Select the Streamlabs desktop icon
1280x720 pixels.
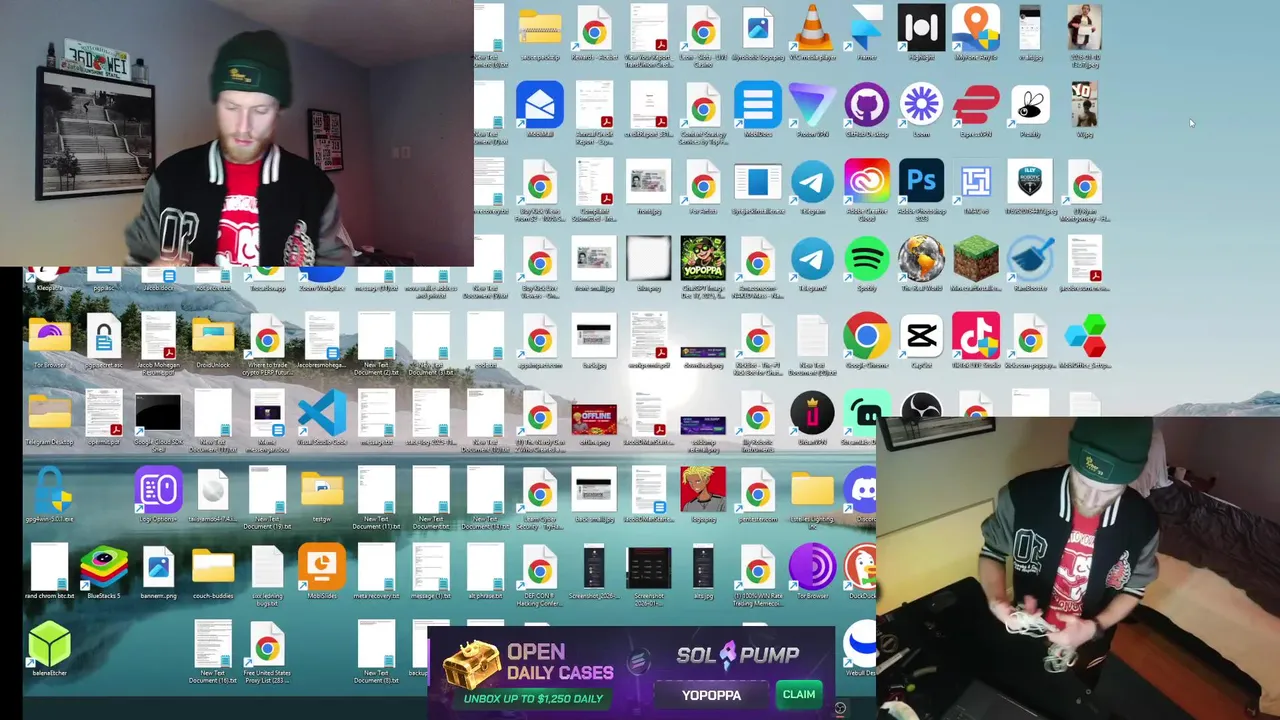click(864, 412)
